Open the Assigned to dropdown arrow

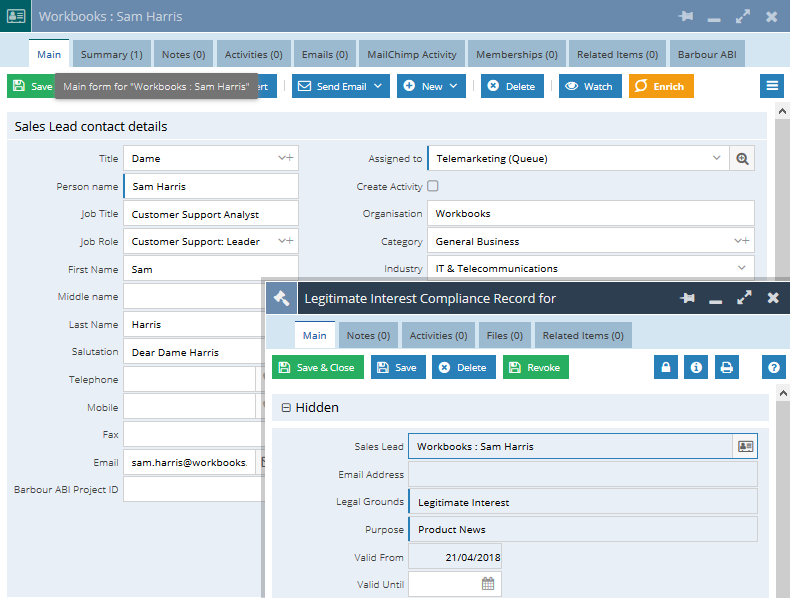716,158
